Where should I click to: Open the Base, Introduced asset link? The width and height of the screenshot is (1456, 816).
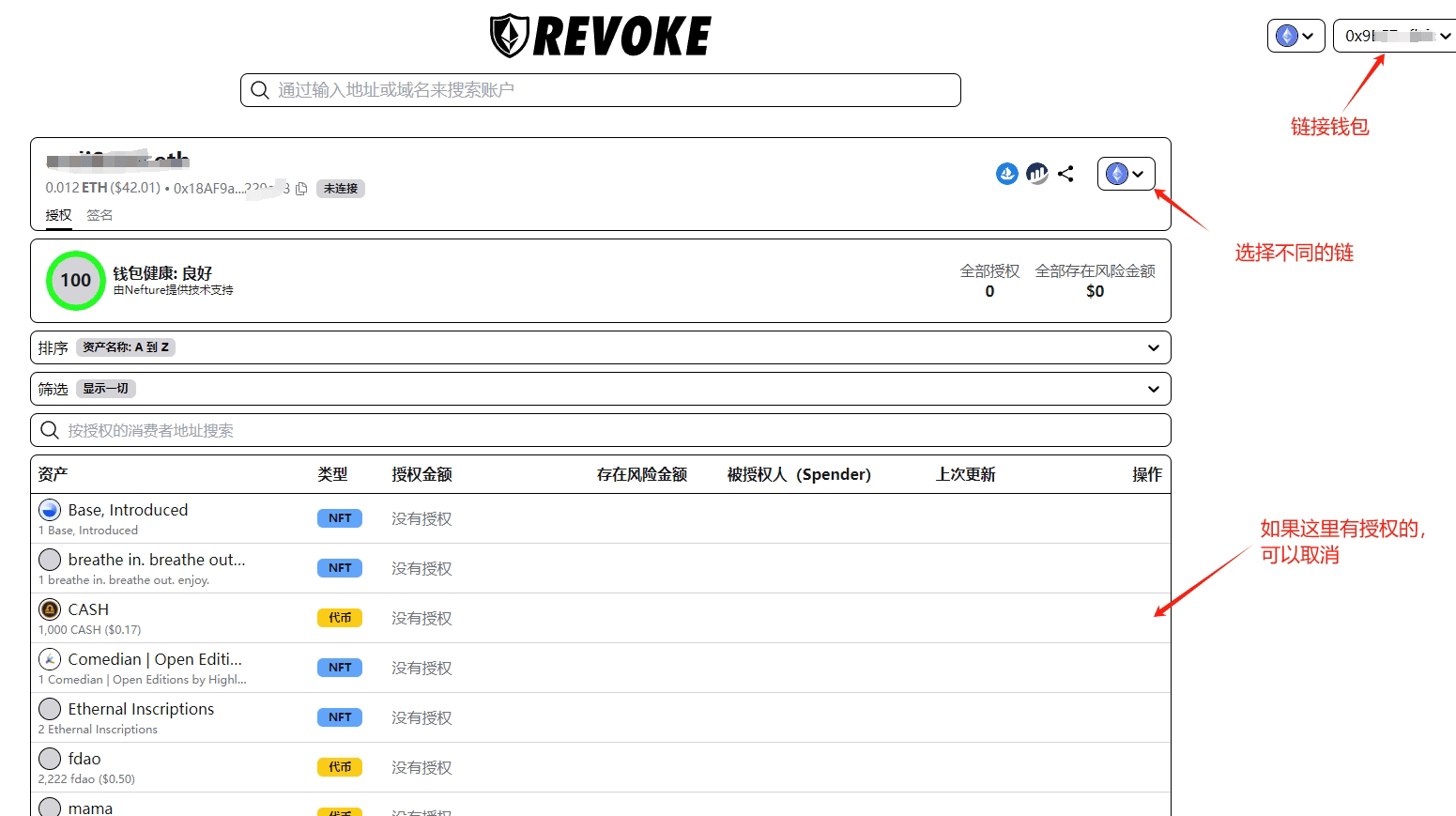click(128, 510)
